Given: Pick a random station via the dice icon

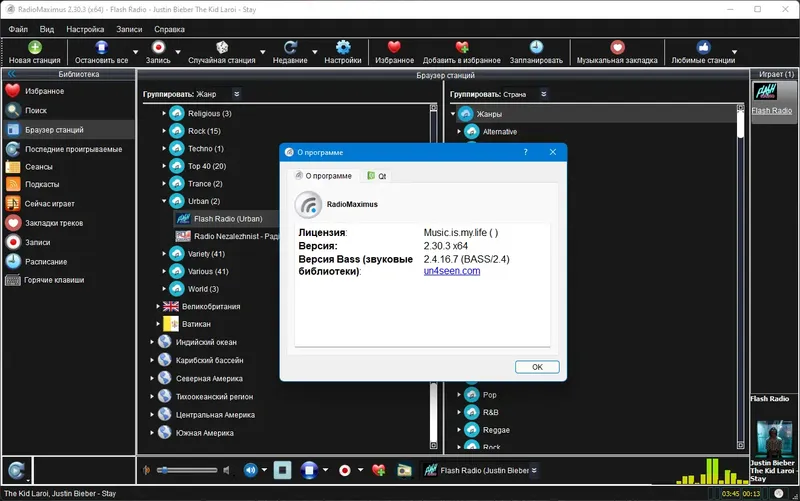Looking at the screenshot, I should [222, 47].
